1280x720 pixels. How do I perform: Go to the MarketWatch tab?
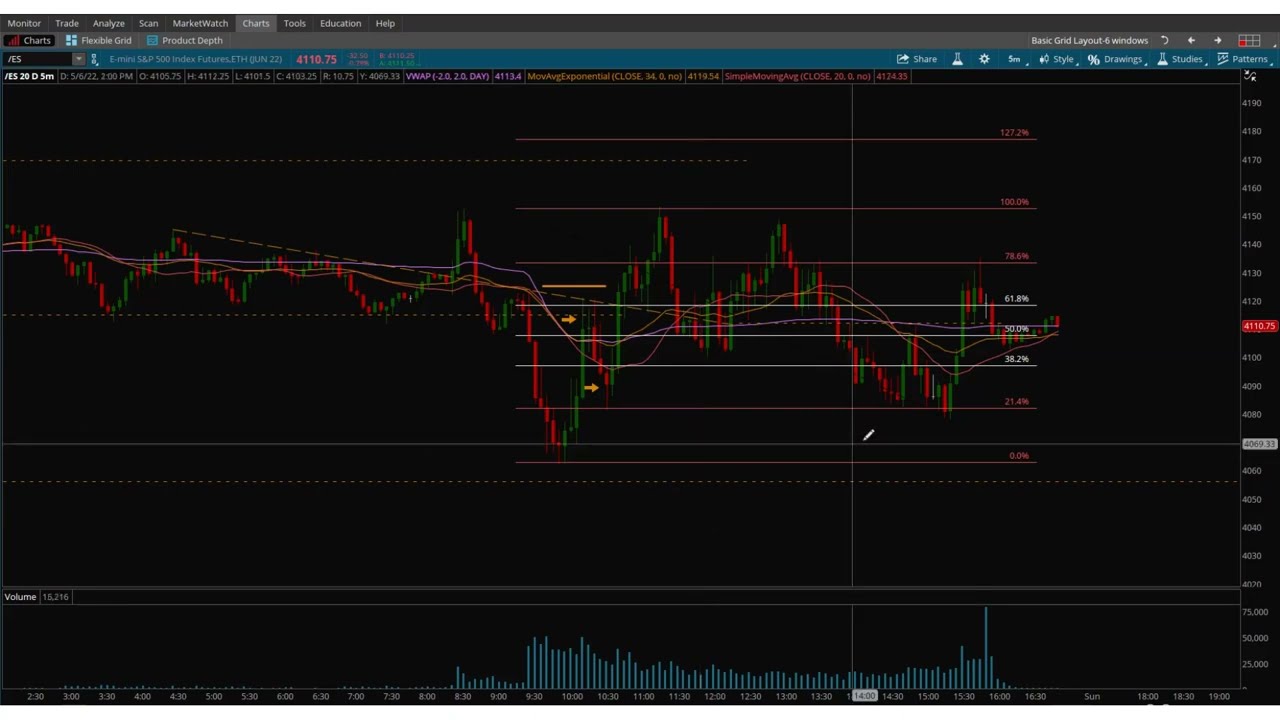[x=200, y=23]
